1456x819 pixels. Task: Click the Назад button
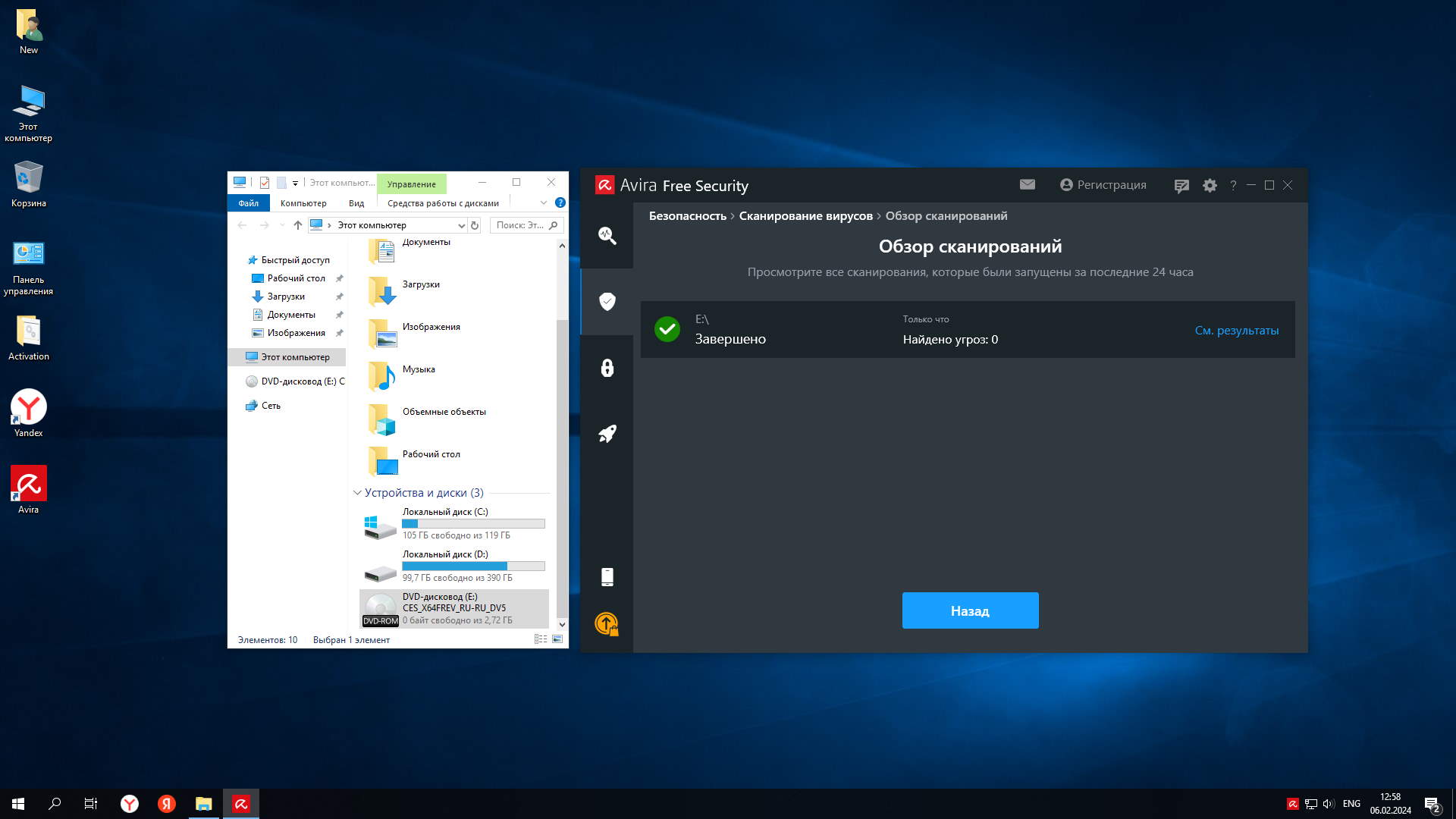pos(970,610)
